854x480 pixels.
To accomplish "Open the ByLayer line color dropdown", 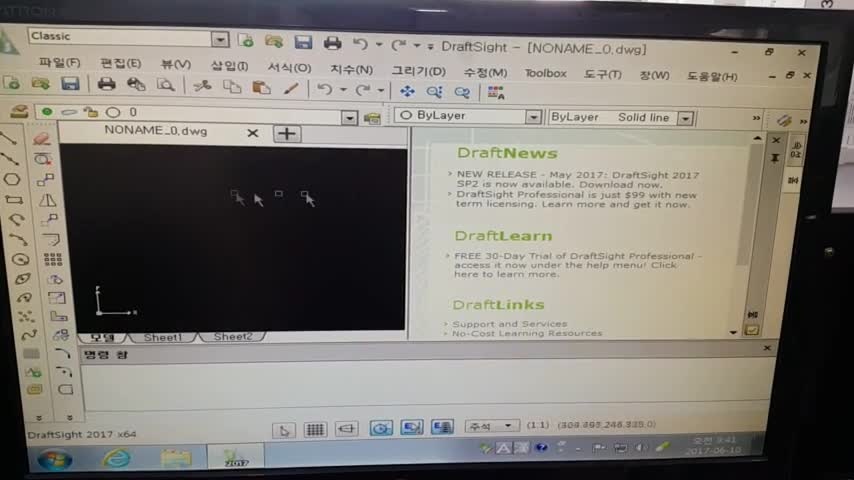I will [533, 117].
